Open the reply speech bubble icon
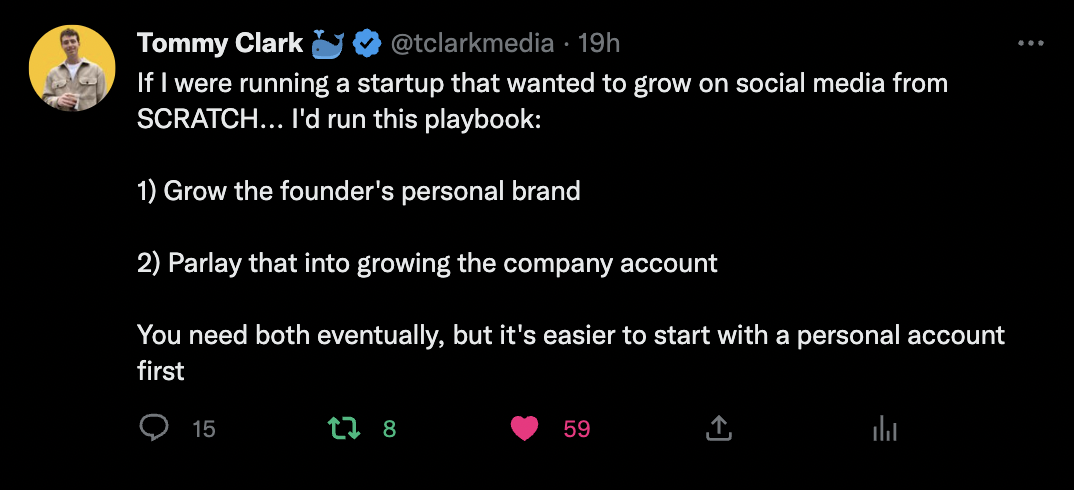The image size is (1074, 490). (x=153, y=429)
